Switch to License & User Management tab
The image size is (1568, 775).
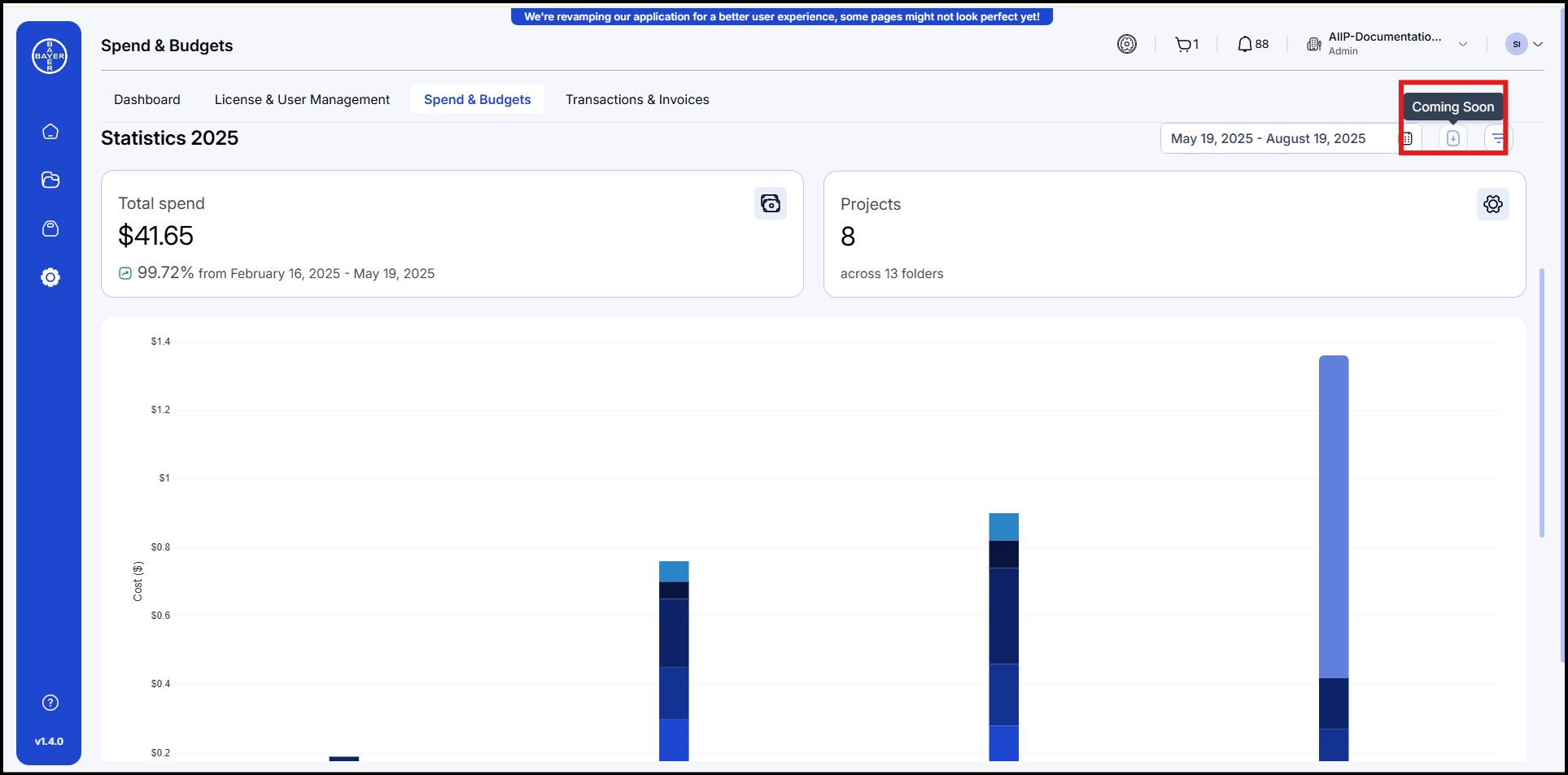302,99
